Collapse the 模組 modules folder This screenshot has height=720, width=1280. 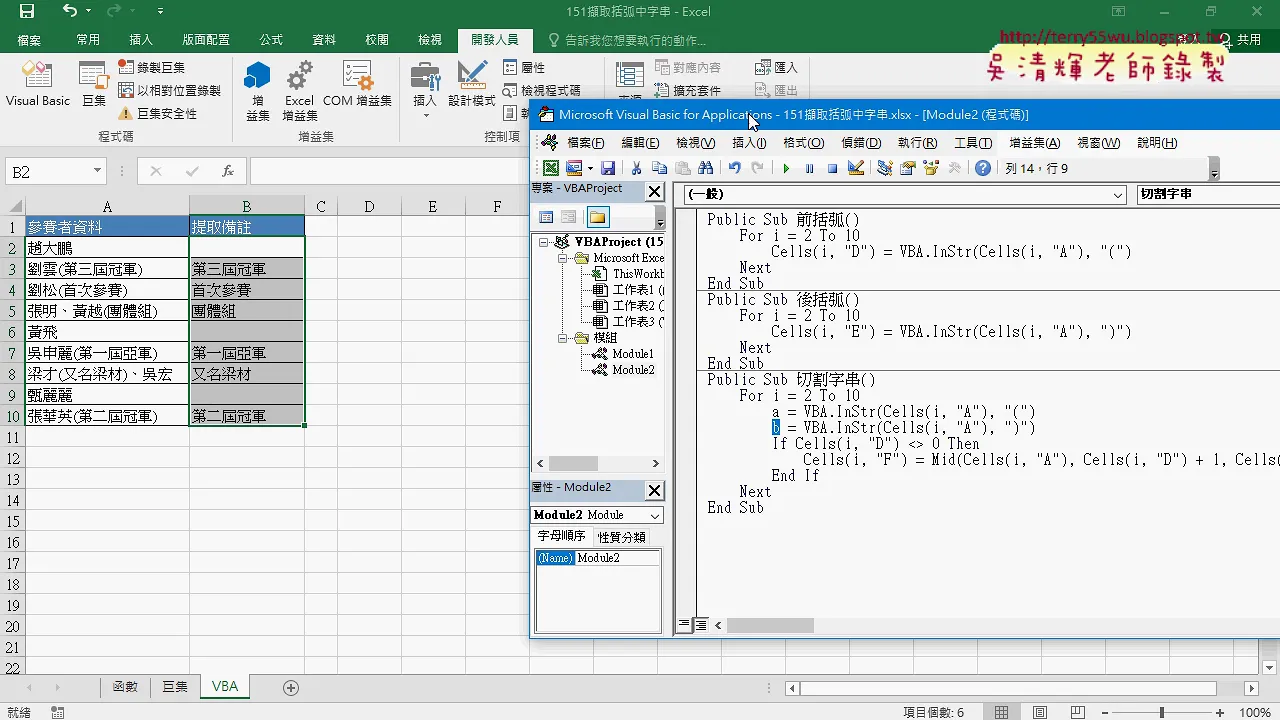point(564,338)
